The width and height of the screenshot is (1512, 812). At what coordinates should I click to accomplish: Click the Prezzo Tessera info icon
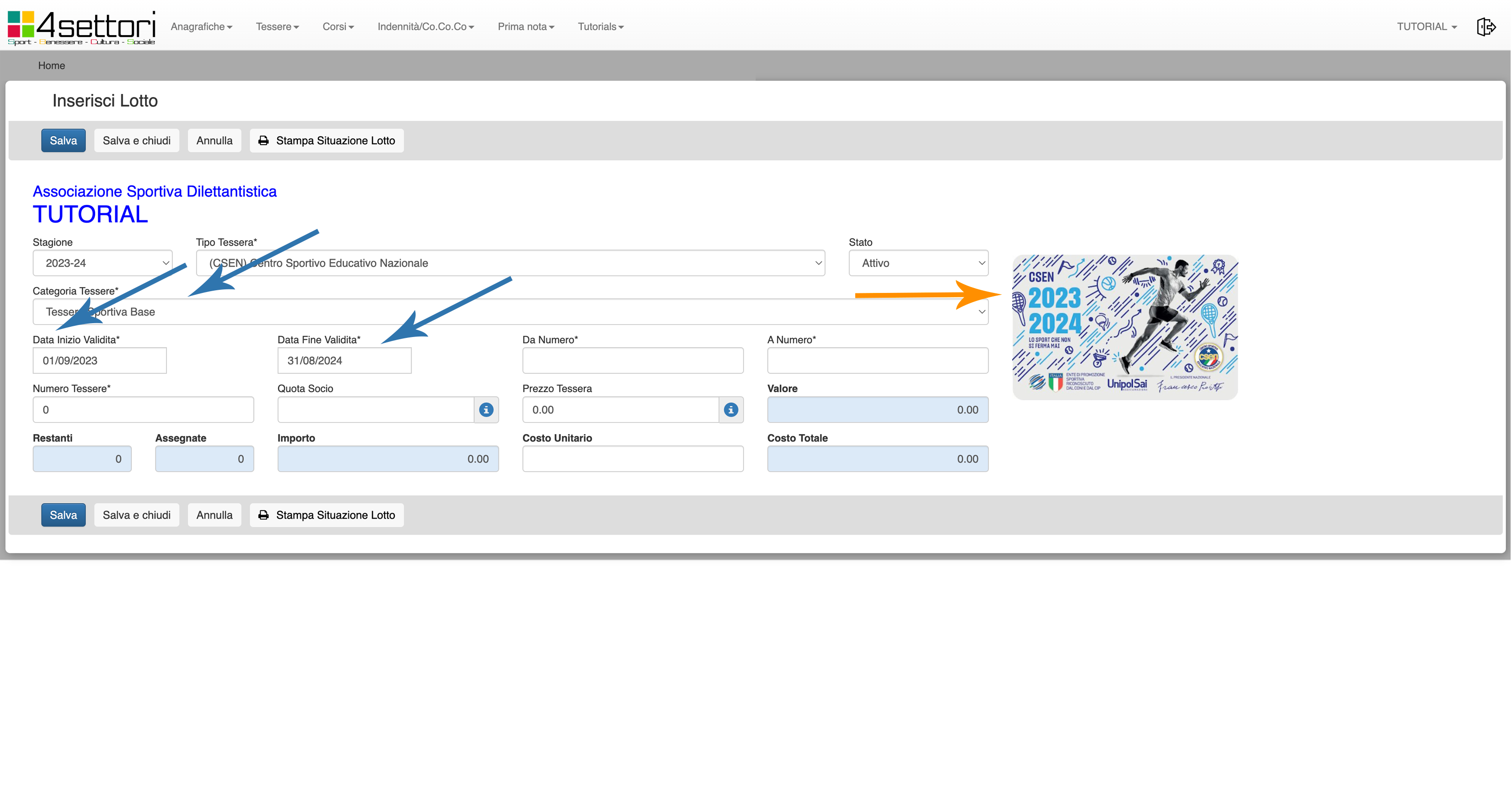(731, 410)
